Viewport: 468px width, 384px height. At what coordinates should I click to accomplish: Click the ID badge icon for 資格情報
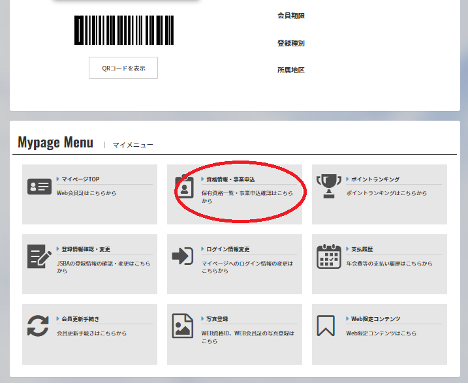point(184,187)
